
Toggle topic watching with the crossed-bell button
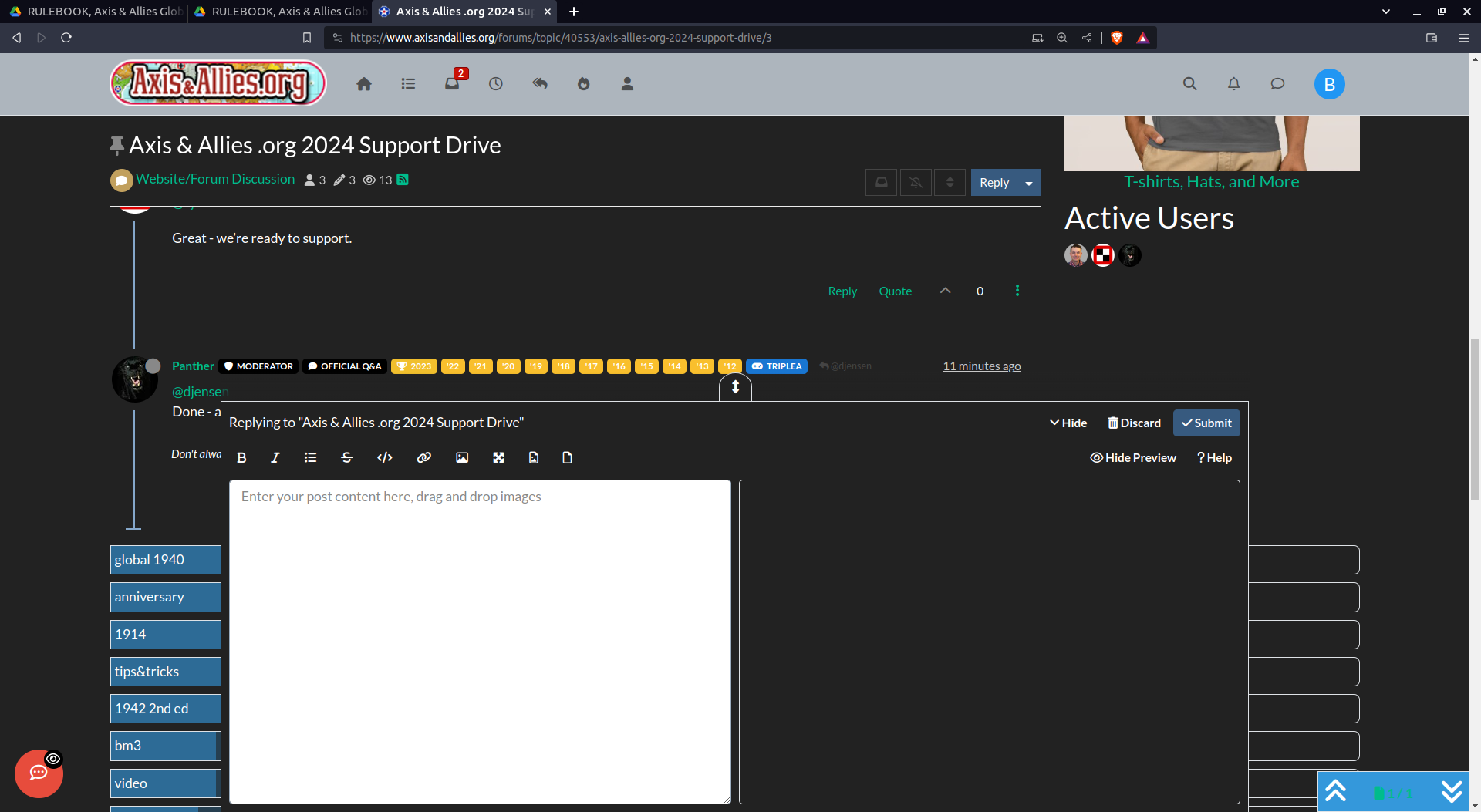tap(916, 183)
